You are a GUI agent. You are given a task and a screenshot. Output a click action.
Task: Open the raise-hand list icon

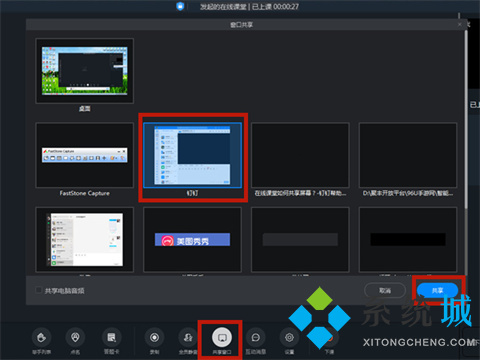click(x=41, y=337)
